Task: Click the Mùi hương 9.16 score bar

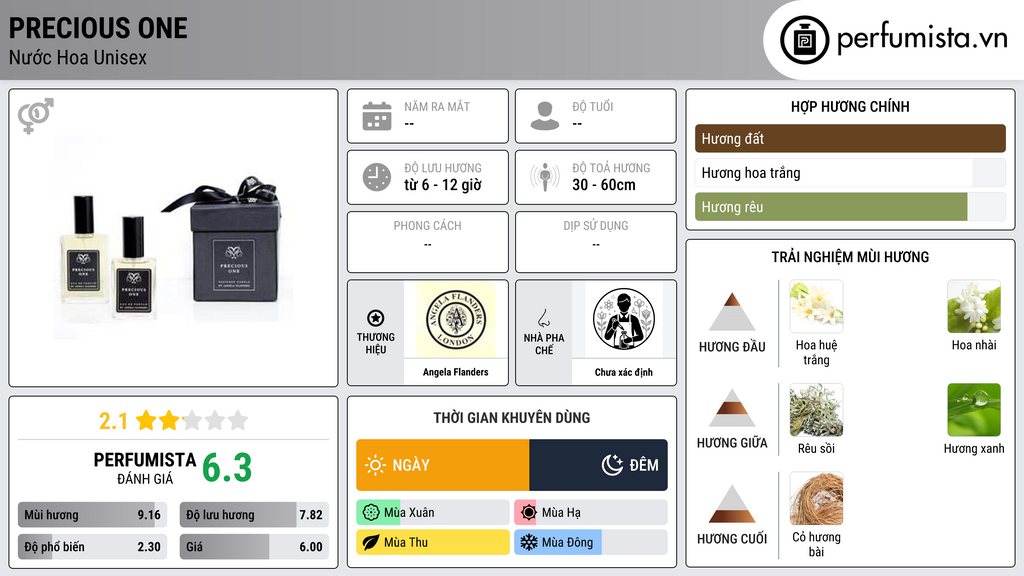Action: [x=93, y=515]
